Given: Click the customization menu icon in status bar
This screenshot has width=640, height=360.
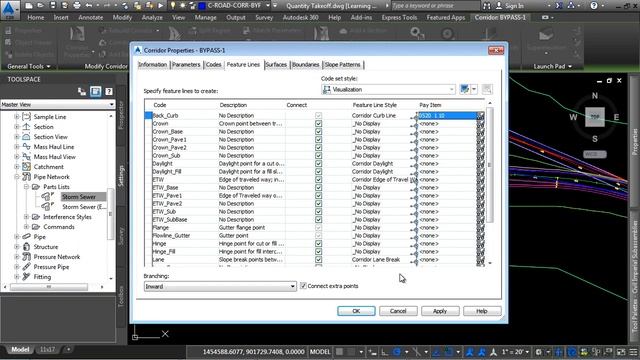Looking at the screenshot, I should 633,351.
